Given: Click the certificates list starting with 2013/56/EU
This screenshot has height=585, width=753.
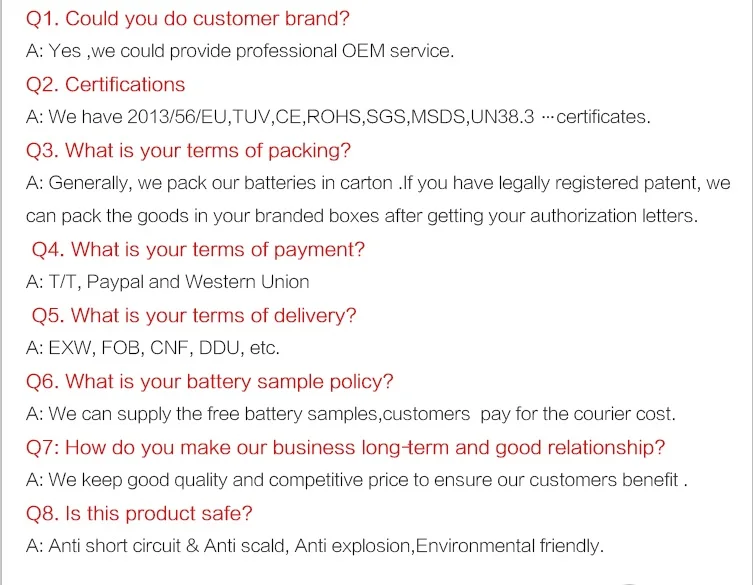Looking at the screenshot, I should point(338,117).
